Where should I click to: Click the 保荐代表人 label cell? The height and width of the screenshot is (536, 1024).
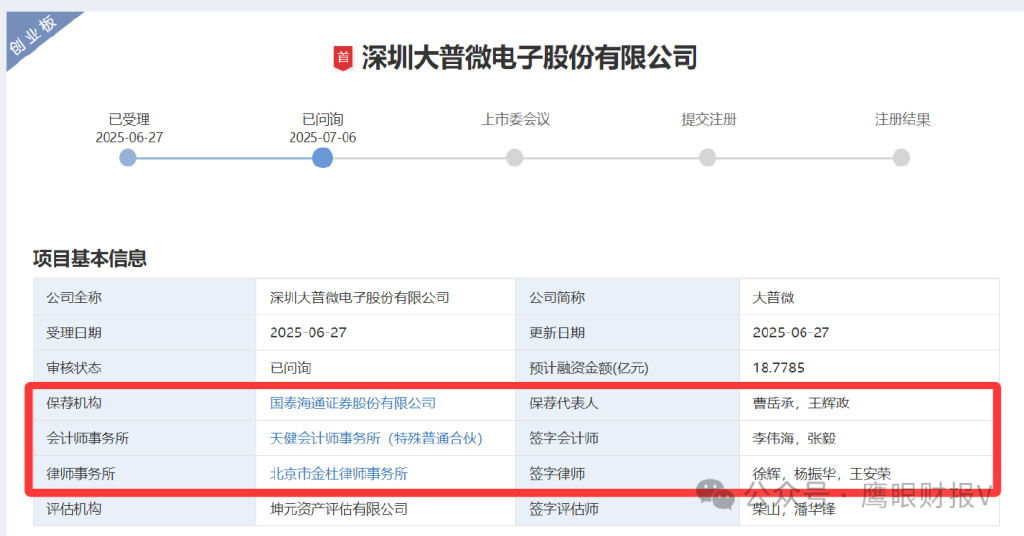pos(628,403)
